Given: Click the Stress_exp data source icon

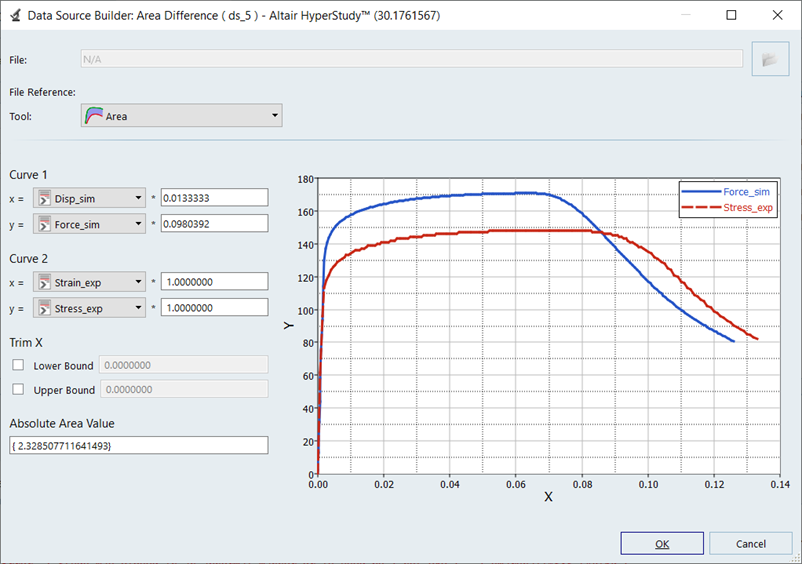Looking at the screenshot, I should (43, 308).
